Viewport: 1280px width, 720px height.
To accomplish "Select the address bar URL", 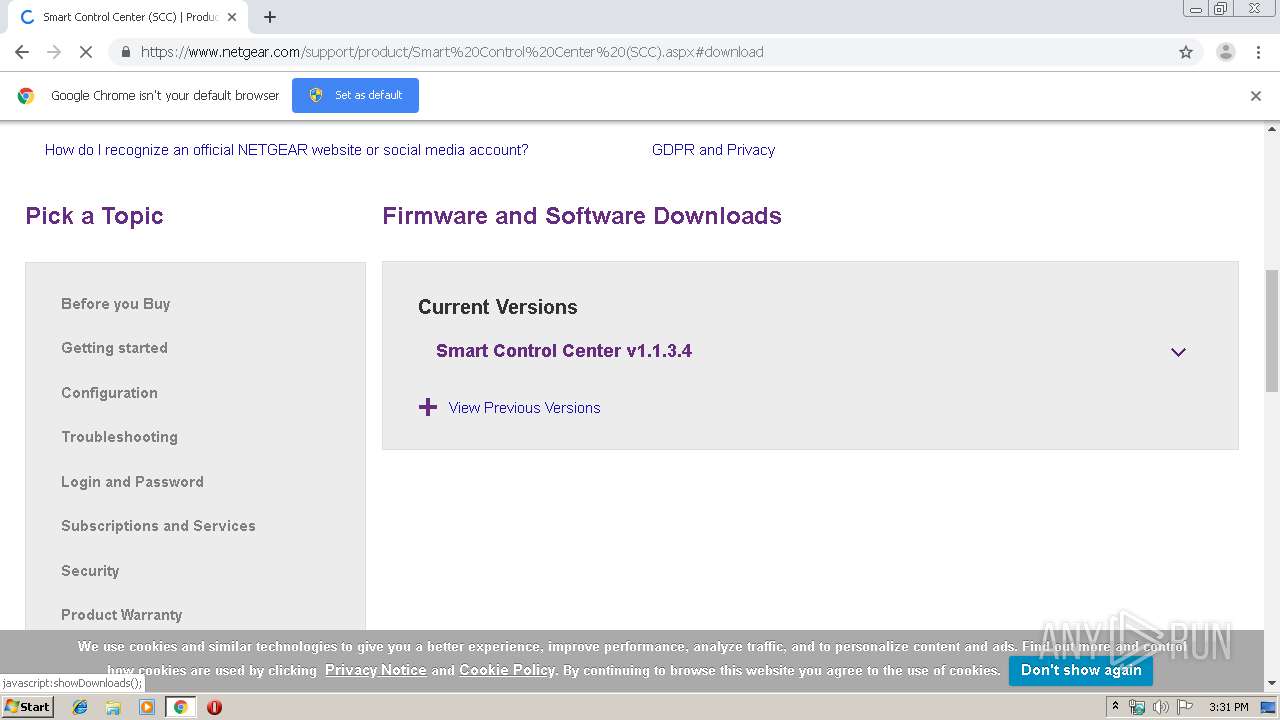I will (452, 52).
